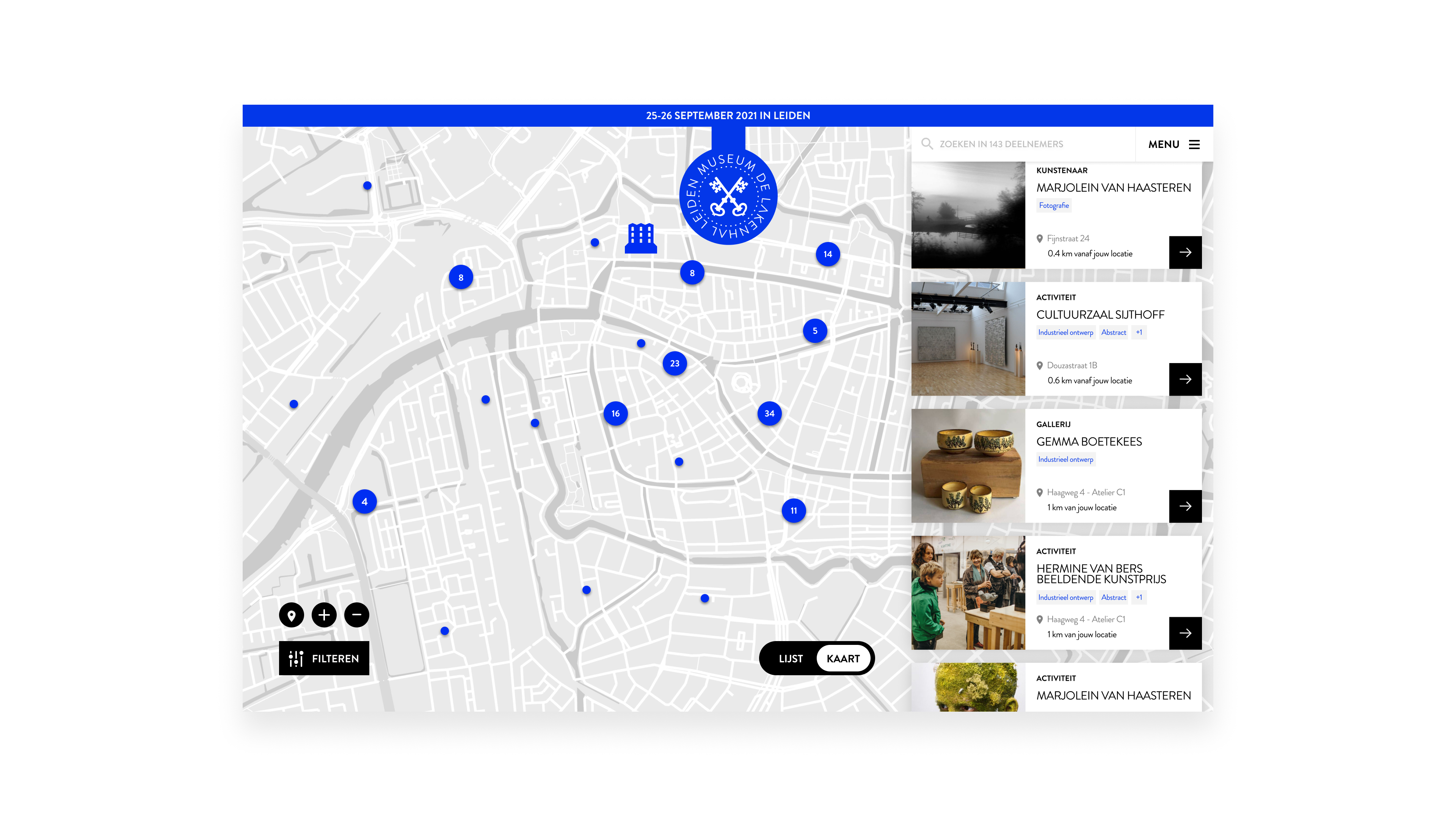1456x830 pixels.
Task: Click the Museum De Lakenhal logo badge
Action: tap(728, 196)
